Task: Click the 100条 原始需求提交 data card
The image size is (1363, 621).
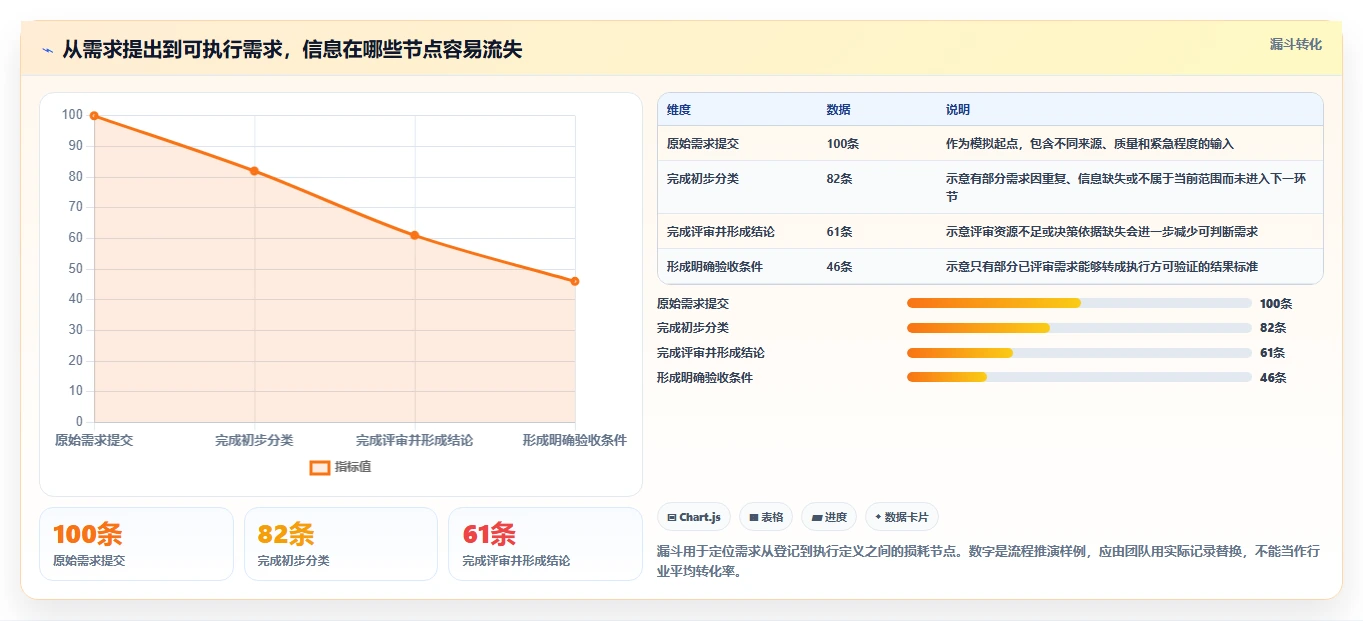Action: [x=136, y=544]
